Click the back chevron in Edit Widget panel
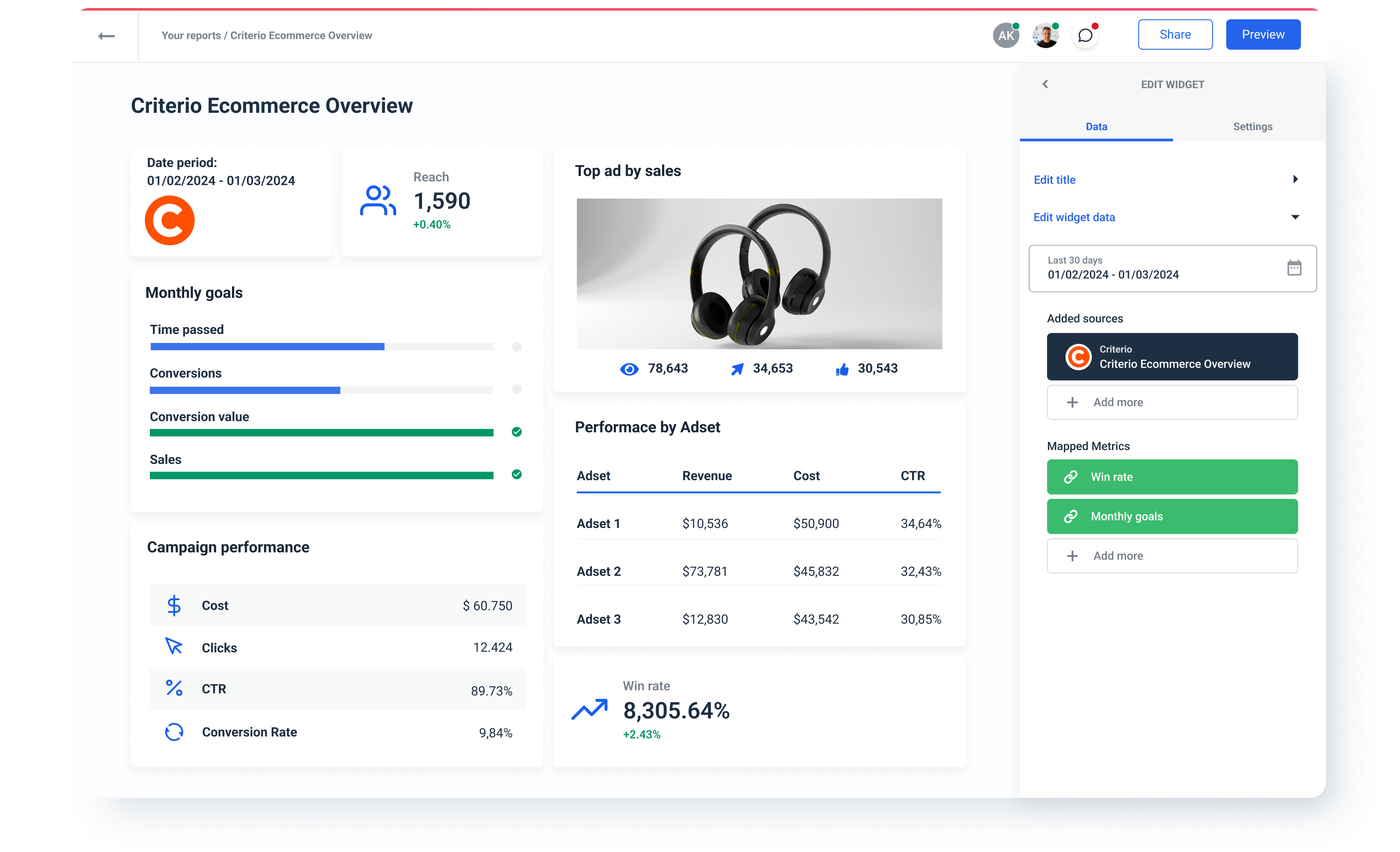The image size is (1400, 852). click(x=1045, y=84)
